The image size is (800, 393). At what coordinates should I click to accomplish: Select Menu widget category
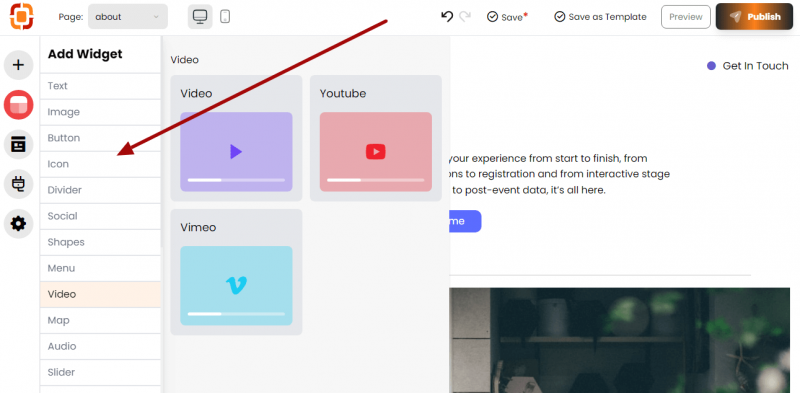(x=101, y=268)
